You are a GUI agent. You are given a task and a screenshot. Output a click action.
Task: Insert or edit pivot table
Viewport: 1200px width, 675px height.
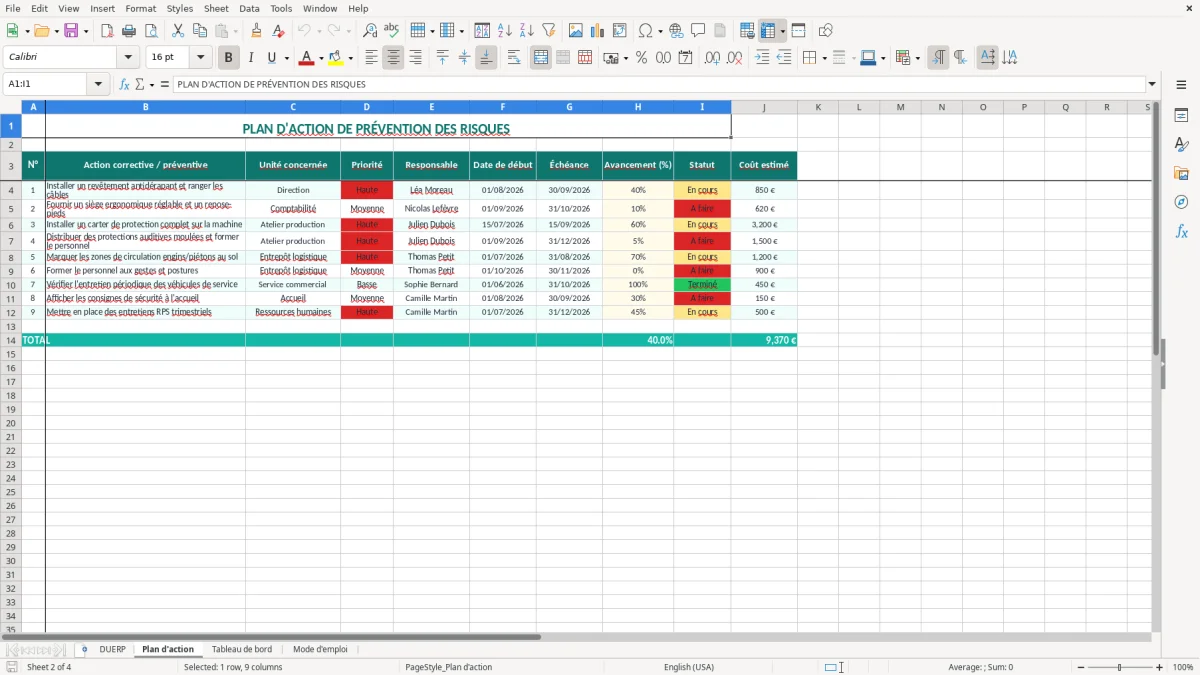(x=620, y=31)
